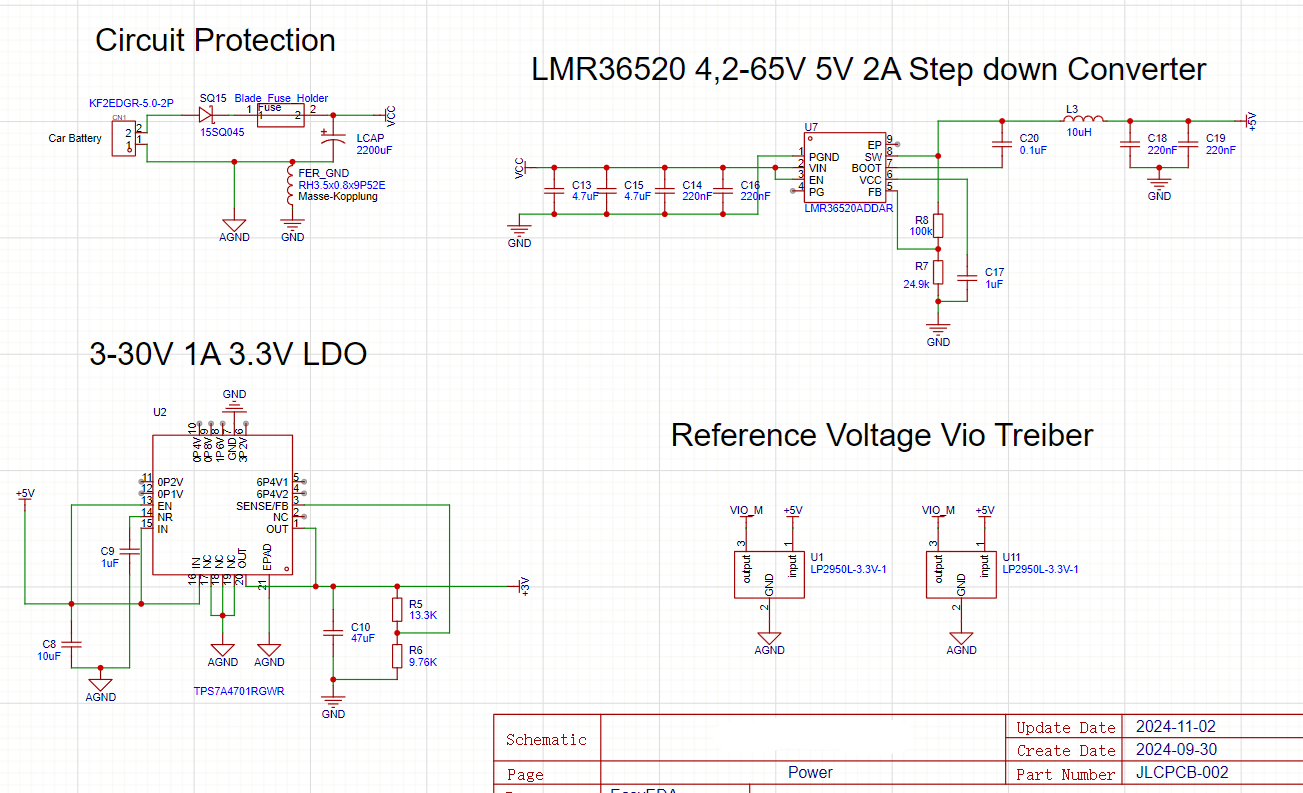Click the VIO_M net label above U1
Screen dimensions: 1303x793
point(746,510)
